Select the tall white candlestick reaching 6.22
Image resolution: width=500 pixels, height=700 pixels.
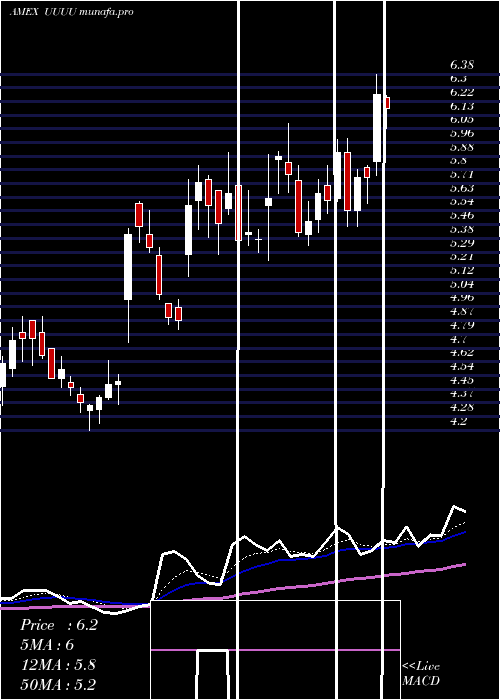(x=377, y=128)
